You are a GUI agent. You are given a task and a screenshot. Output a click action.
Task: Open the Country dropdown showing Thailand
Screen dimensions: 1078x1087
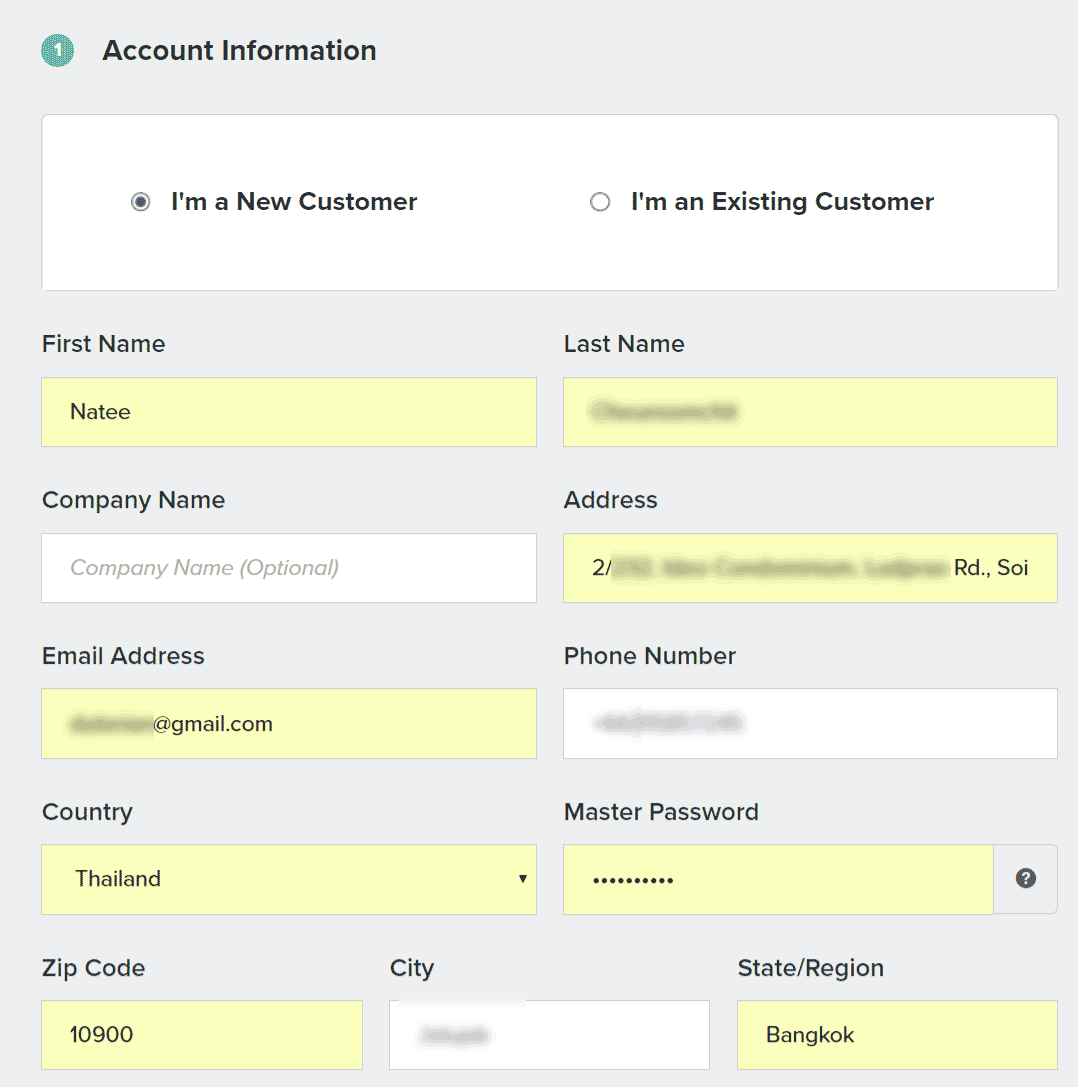[289, 879]
